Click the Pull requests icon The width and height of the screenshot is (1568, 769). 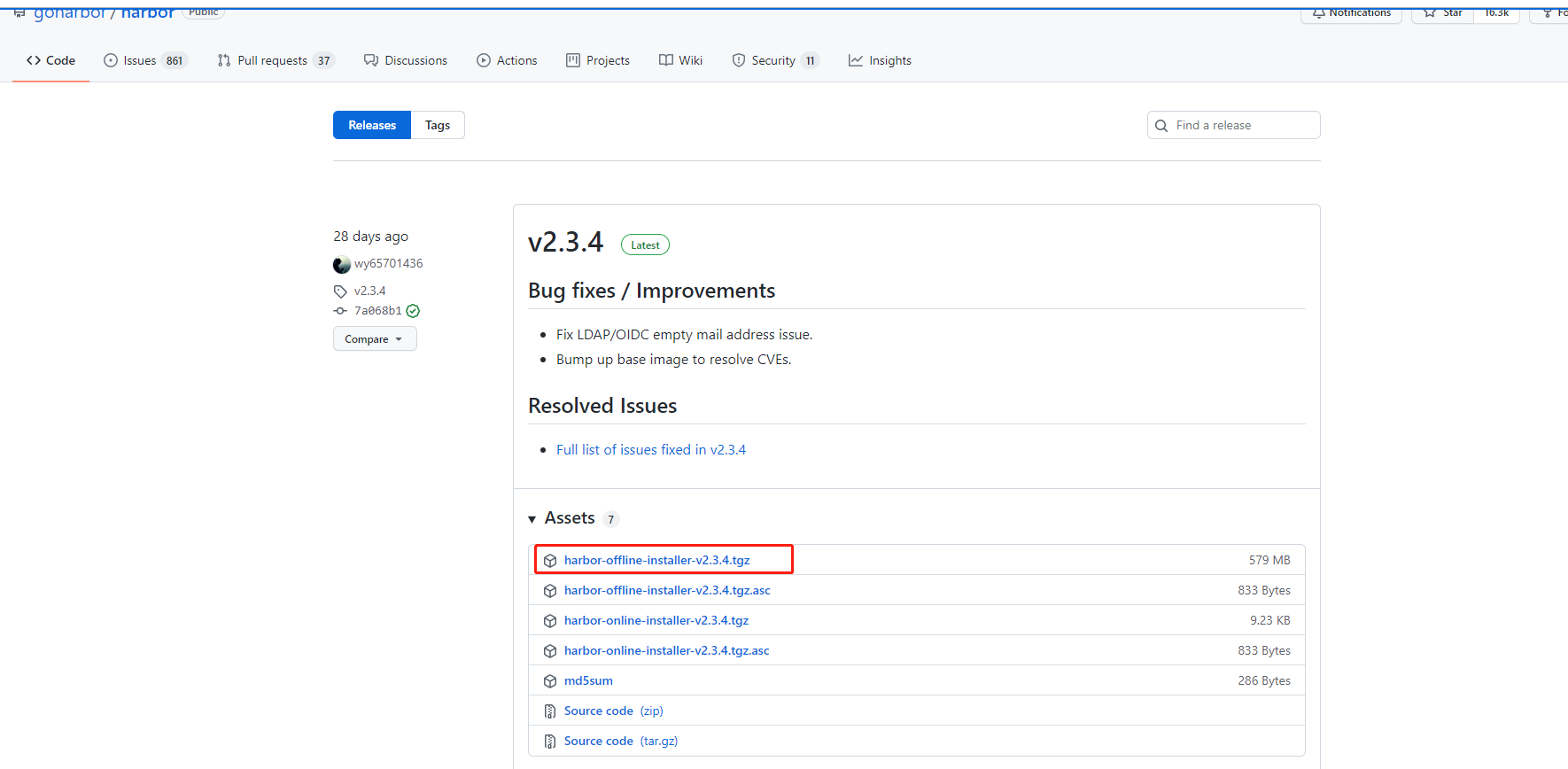[224, 60]
